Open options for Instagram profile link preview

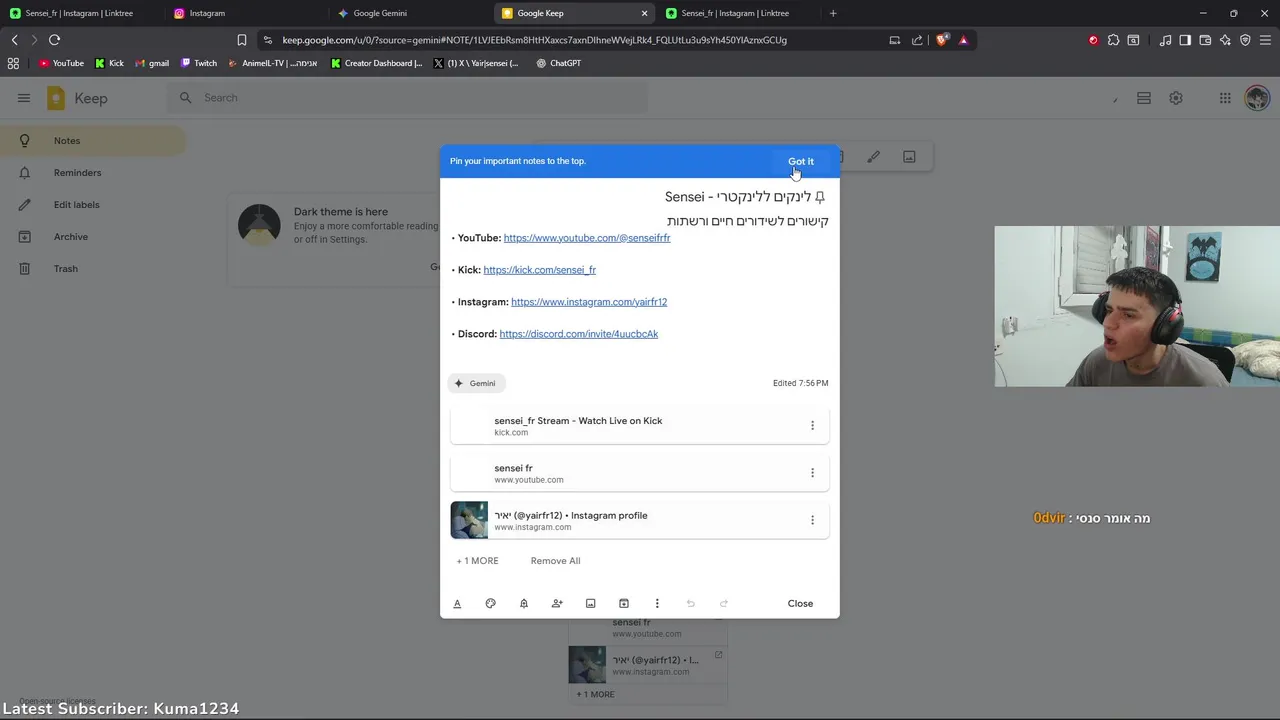pyautogui.click(x=812, y=520)
